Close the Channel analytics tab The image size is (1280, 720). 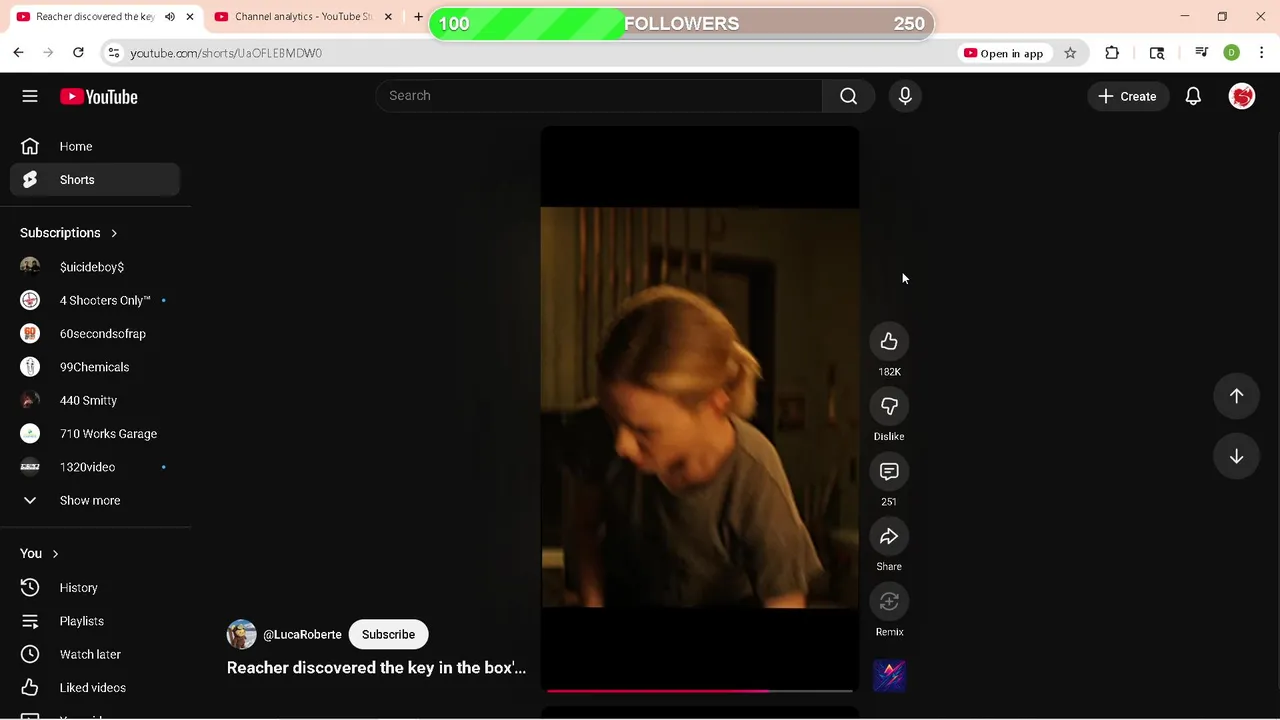pos(388,17)
